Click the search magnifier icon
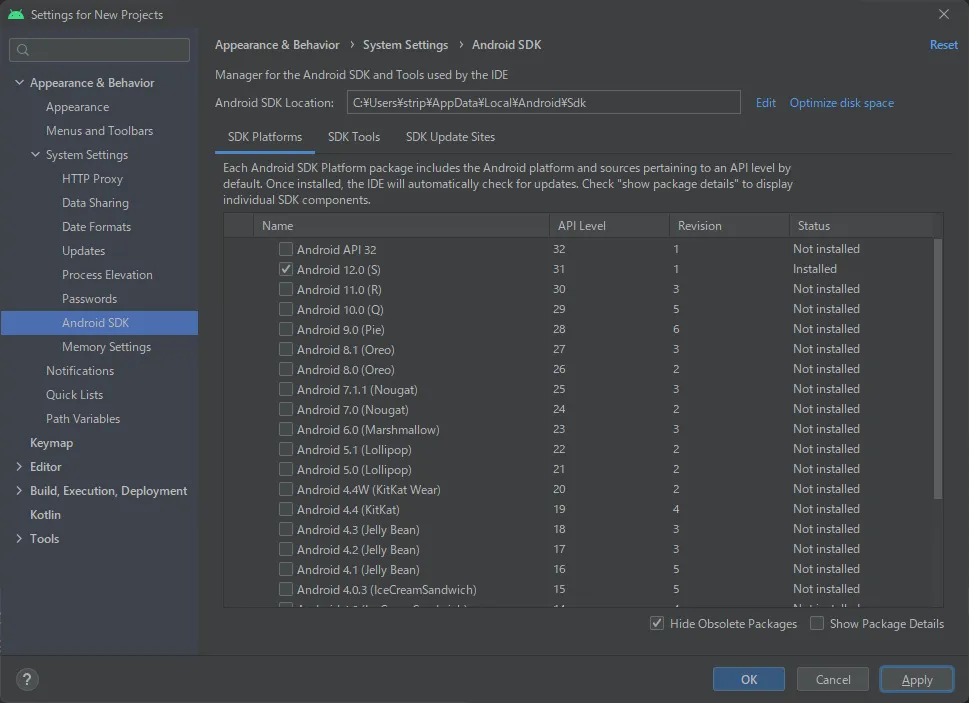The width and height of the screenshot is (969, 703). (x=23, y=50)
